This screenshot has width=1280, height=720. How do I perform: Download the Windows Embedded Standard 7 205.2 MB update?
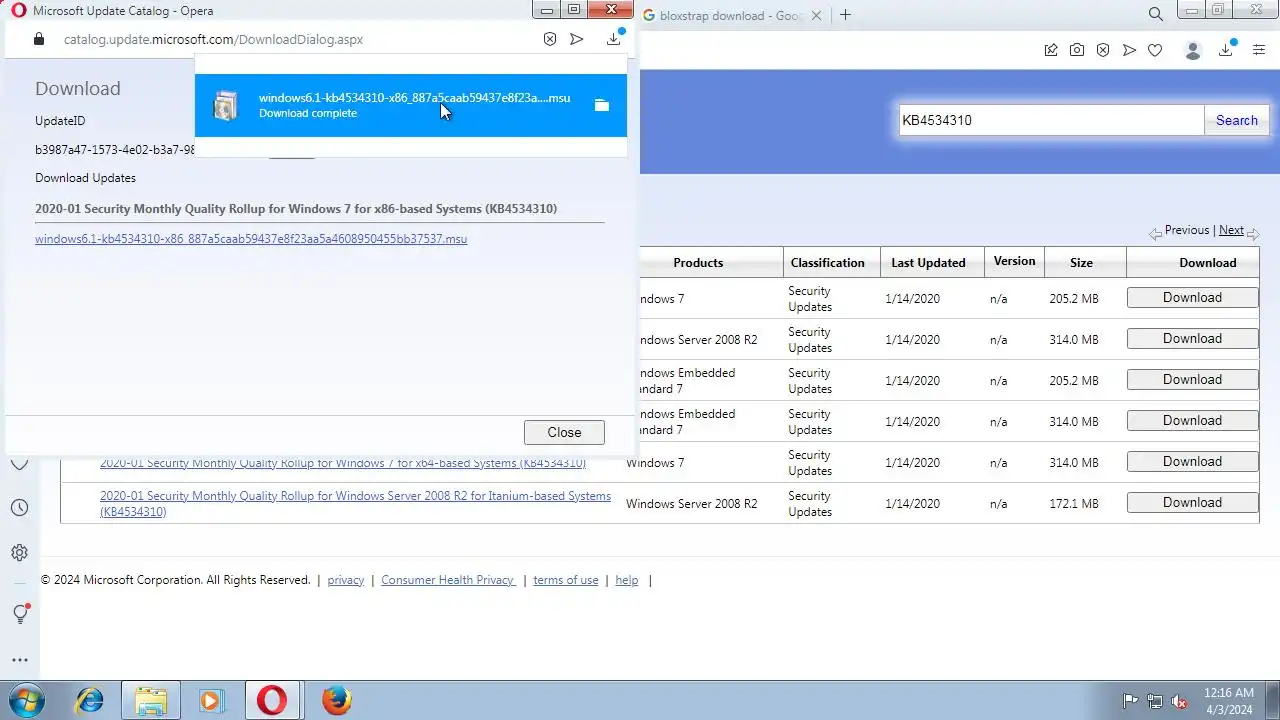tap(1192, 380)
